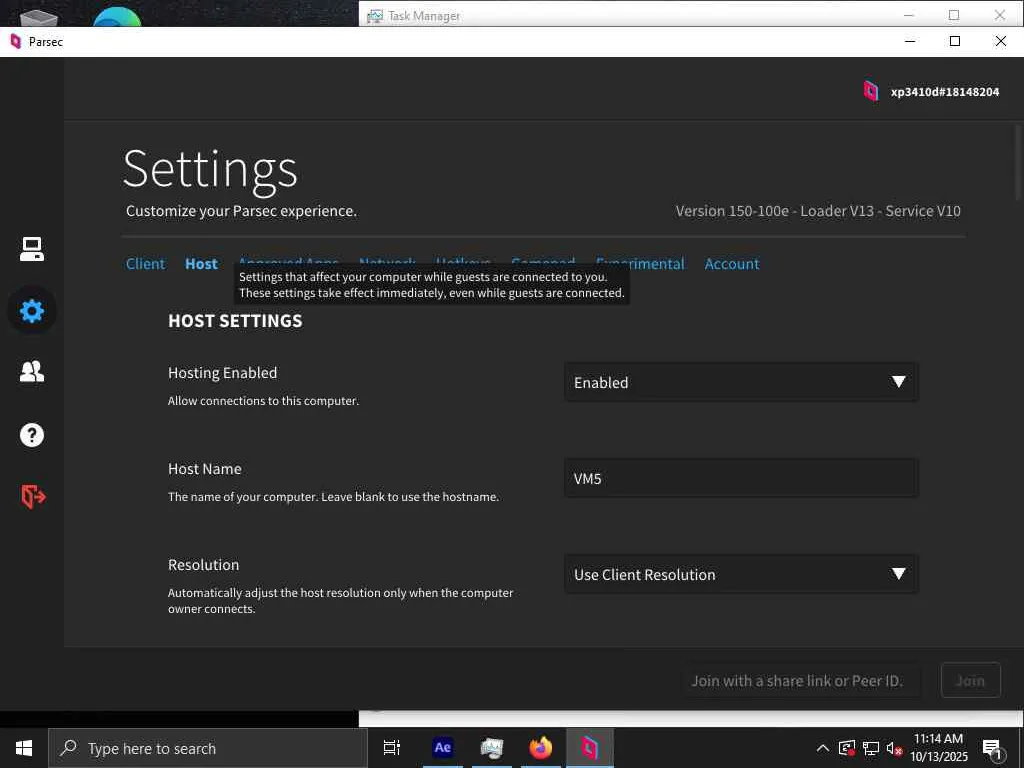Click the security tray icon with red dot
The width and height of the screenshot is (1024, 768).
847,748
